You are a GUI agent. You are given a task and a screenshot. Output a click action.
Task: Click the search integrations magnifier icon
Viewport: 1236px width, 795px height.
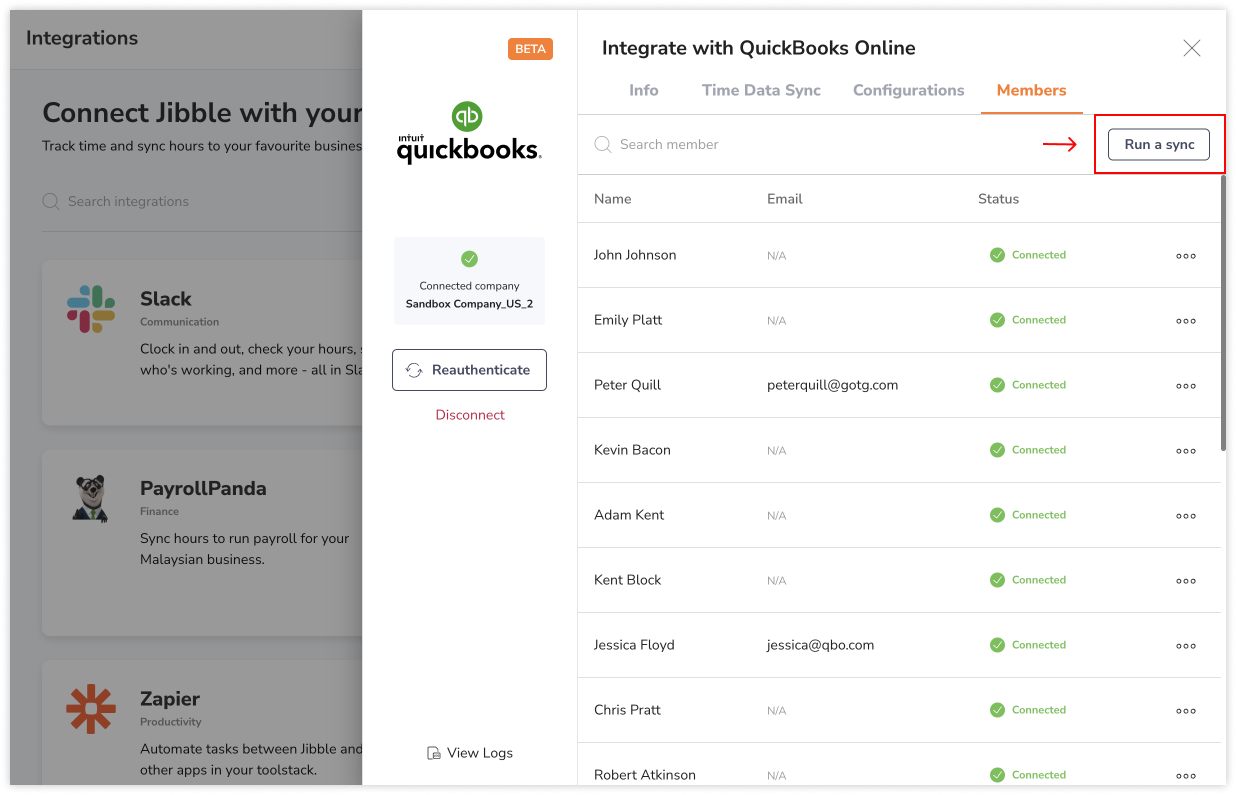pyautogui.click(x=50, y=201)
